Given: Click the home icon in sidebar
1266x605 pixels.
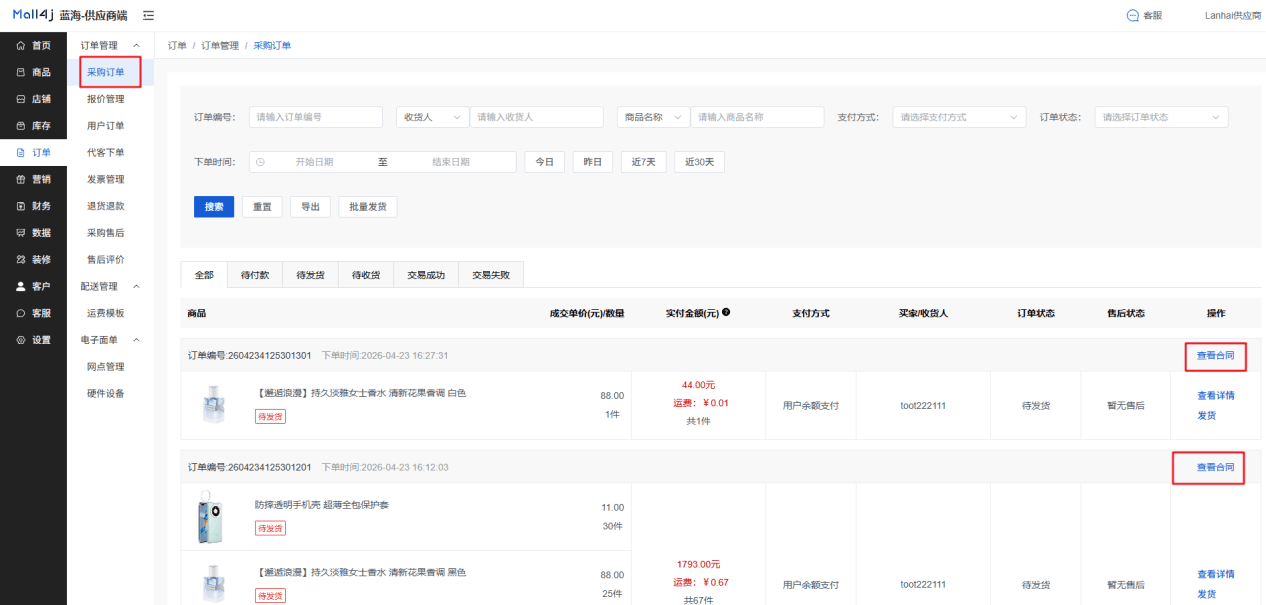Looking at the screenshot, I should pyautogui.click(x=22, y=45).
